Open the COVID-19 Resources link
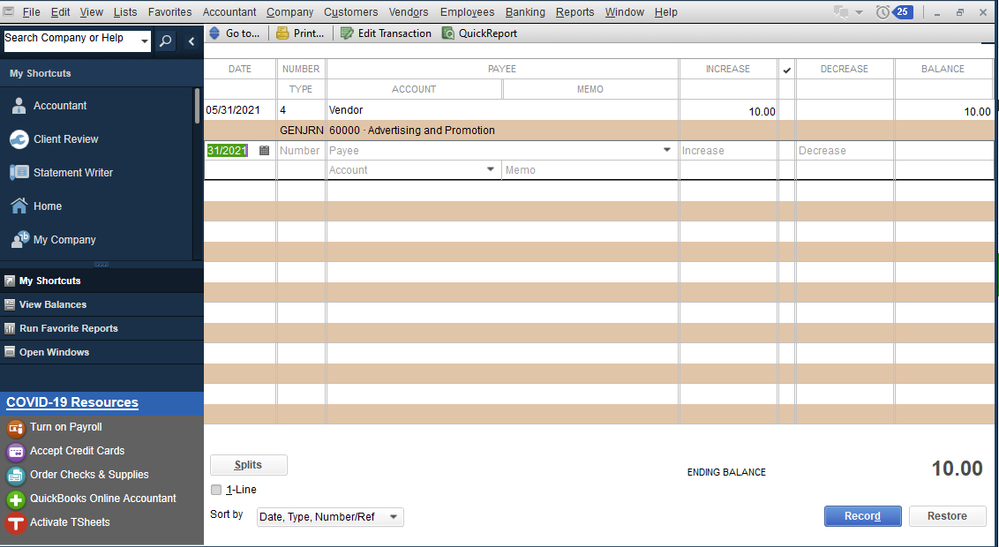999x547 pixels. coord(72,402)
